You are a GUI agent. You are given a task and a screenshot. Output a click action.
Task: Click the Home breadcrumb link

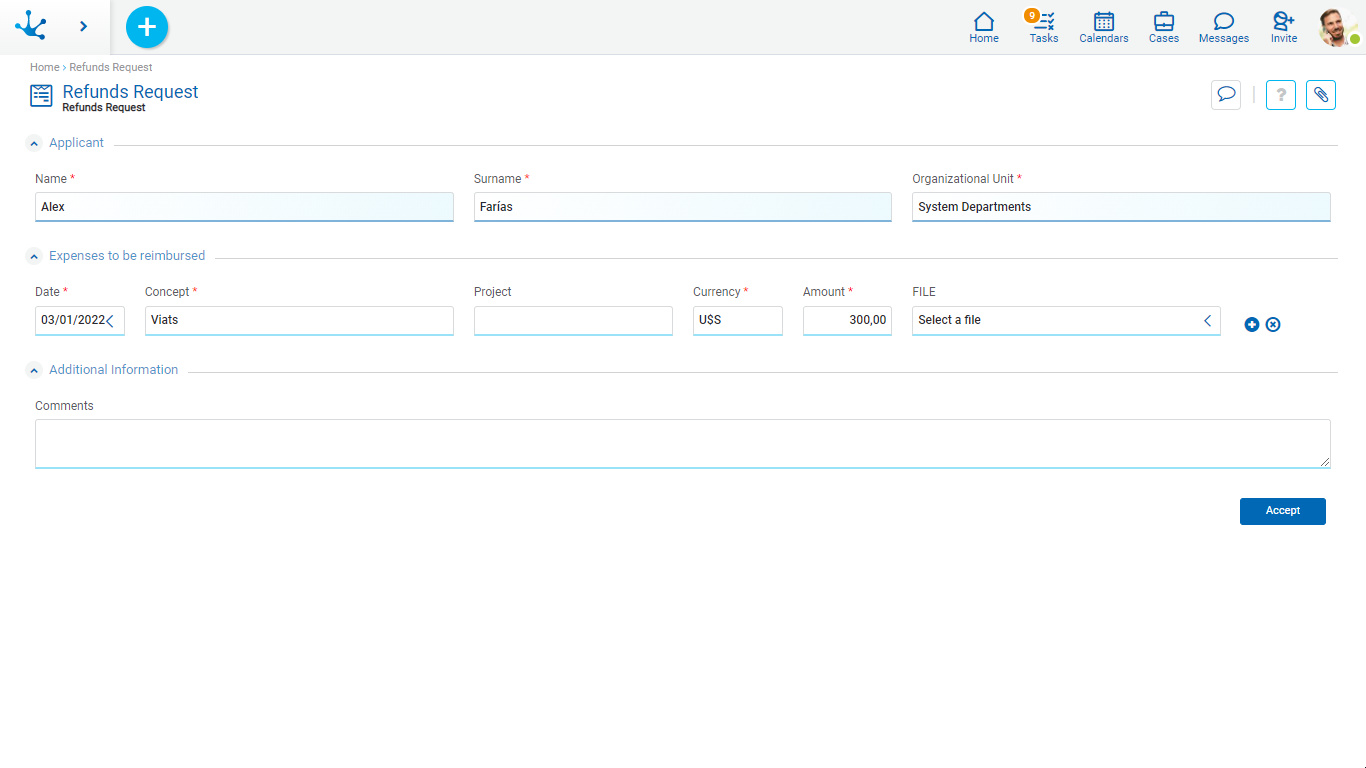pyautogui.click(x=44, y=67)
